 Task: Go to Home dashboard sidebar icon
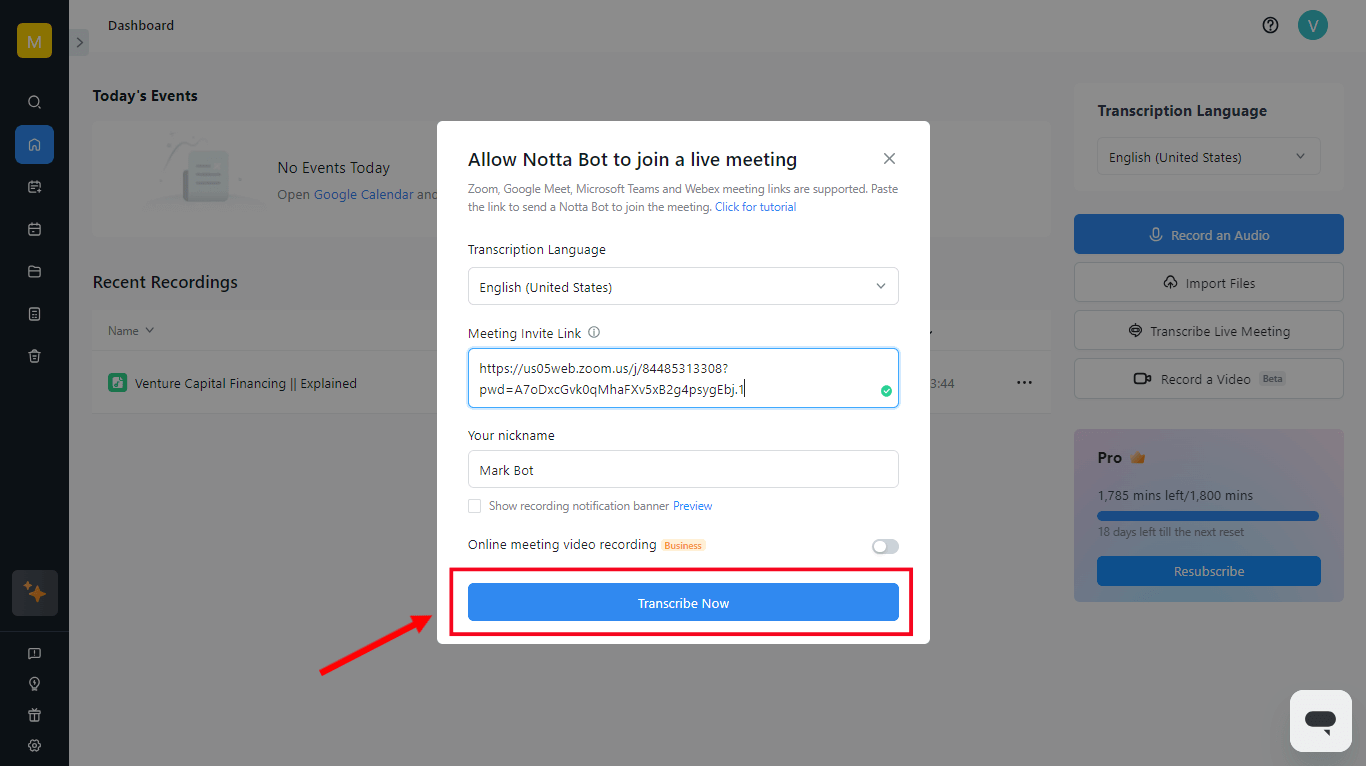point(34,144)
